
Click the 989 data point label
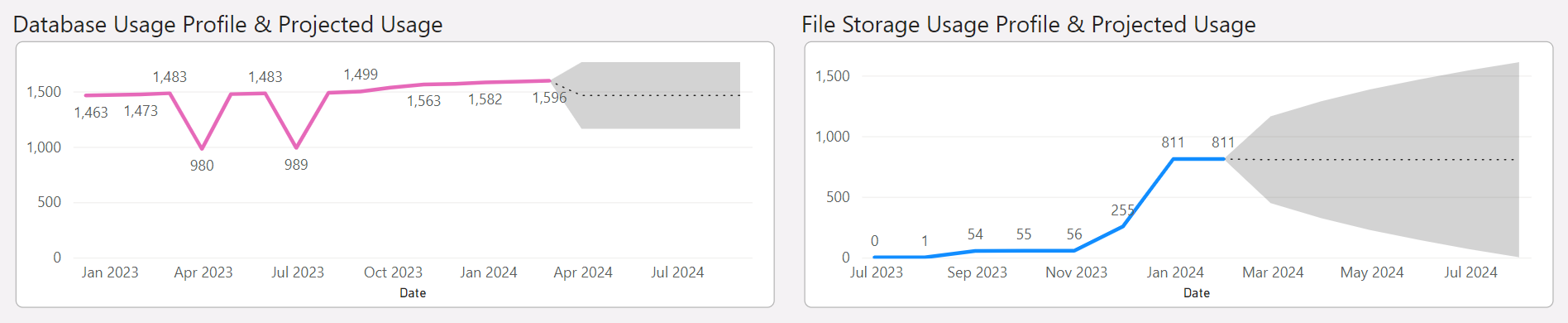(x=296, y=165)
